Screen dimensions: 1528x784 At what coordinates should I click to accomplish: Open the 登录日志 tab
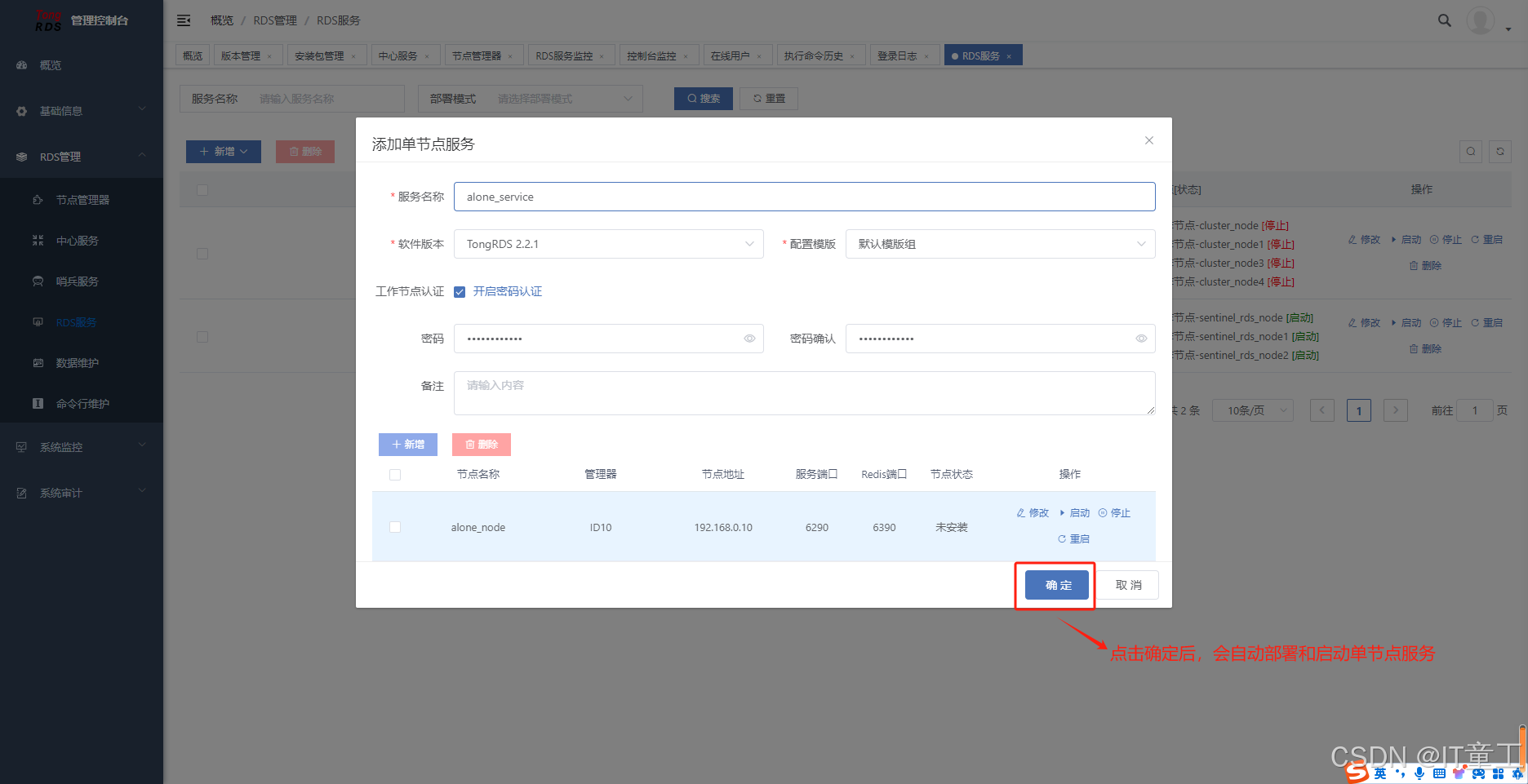[898, 55]
